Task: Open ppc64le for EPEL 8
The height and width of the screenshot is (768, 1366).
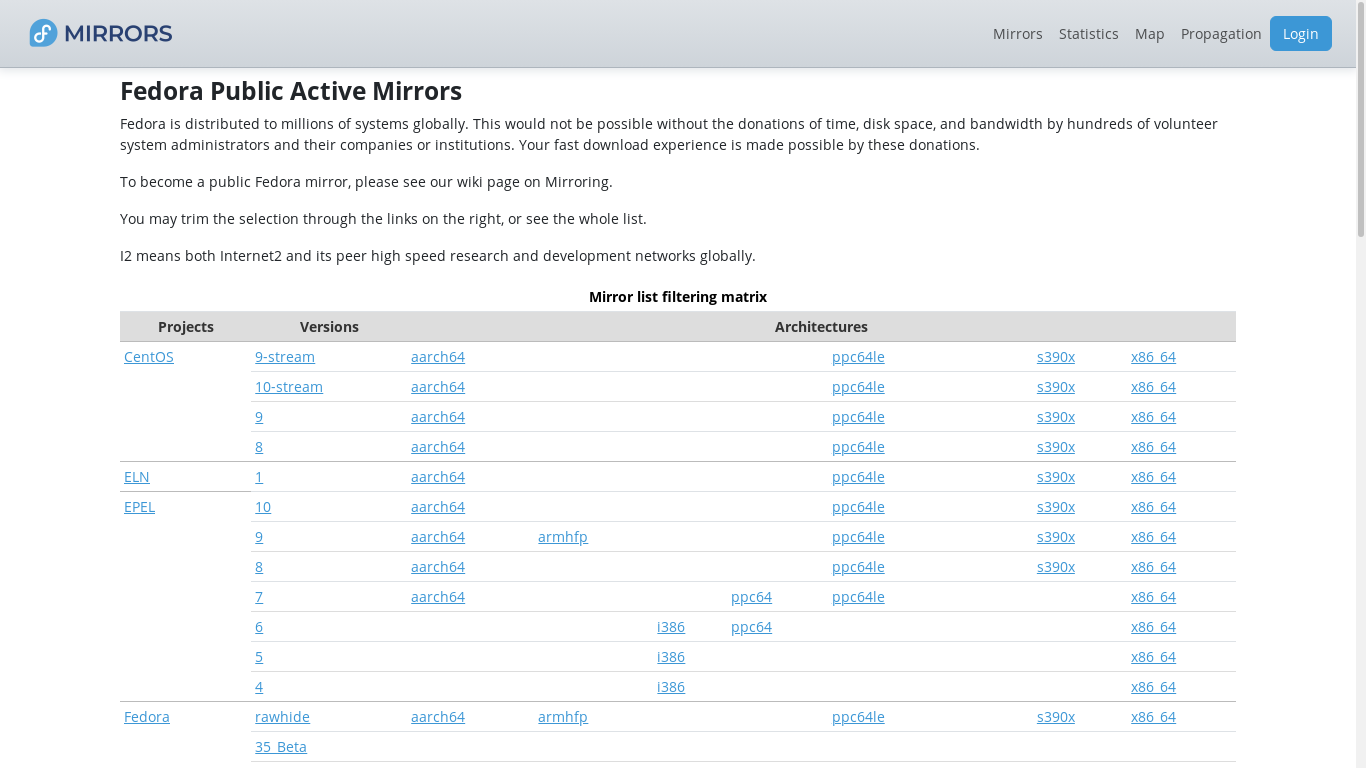Action: click(x=858, y=567)
